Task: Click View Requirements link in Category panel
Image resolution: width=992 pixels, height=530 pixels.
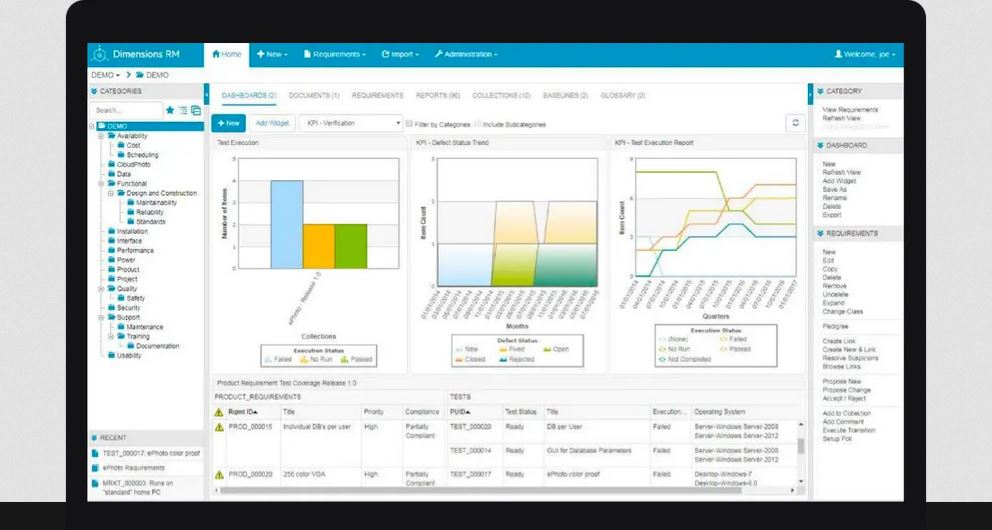Action: coord(850,110)
